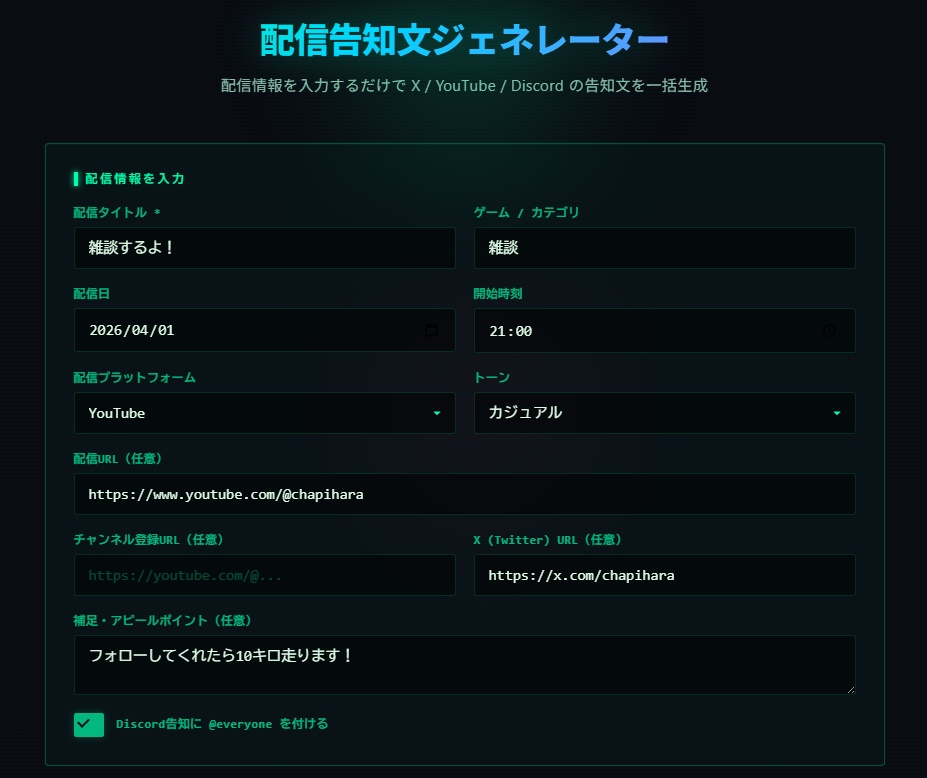
Task: Click inside the 補足・アピールポイント textarea
Action: (464, 665)
